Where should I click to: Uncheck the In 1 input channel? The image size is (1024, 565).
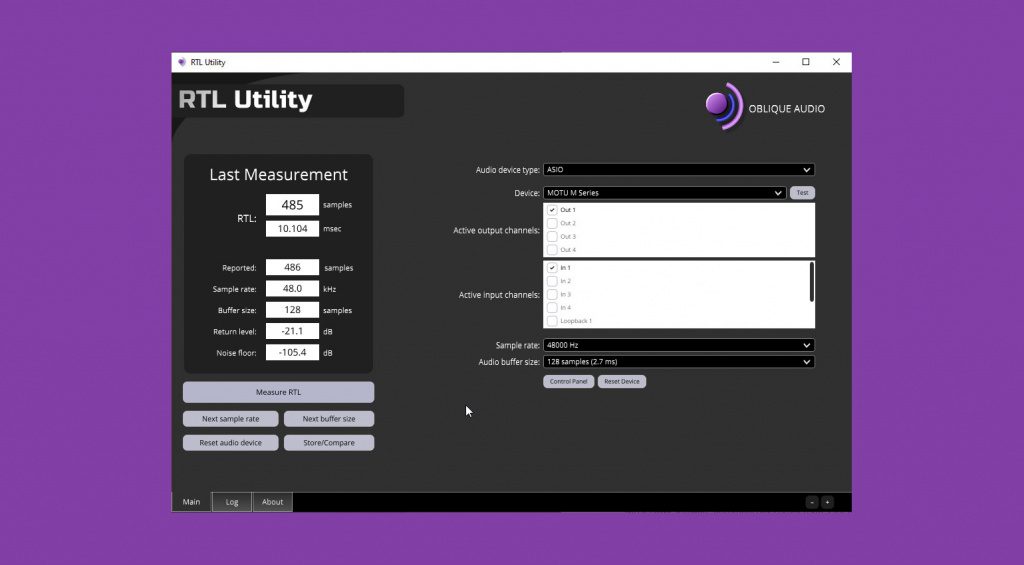tap(552, 268)
